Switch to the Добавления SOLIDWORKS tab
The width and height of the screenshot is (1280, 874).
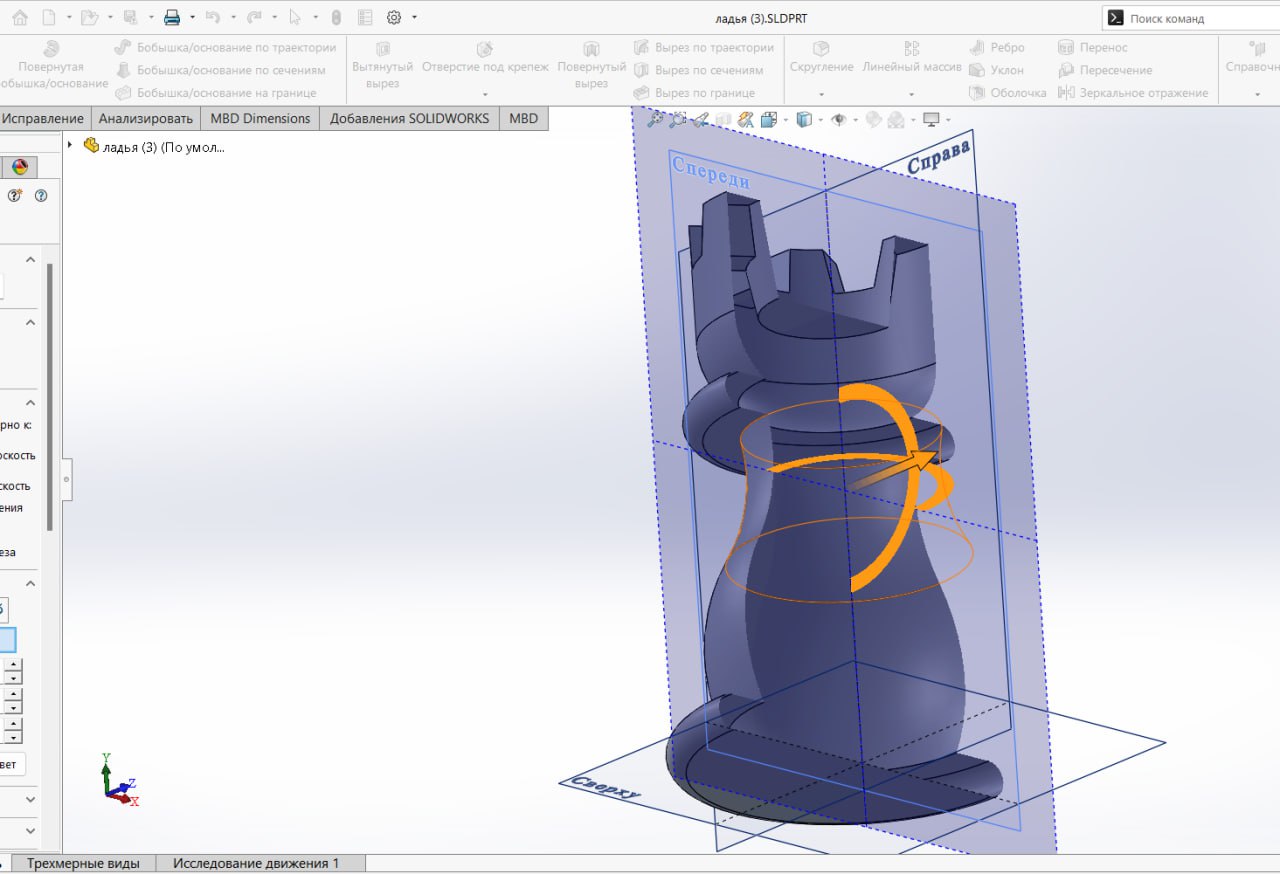click(x=409, y=118)
